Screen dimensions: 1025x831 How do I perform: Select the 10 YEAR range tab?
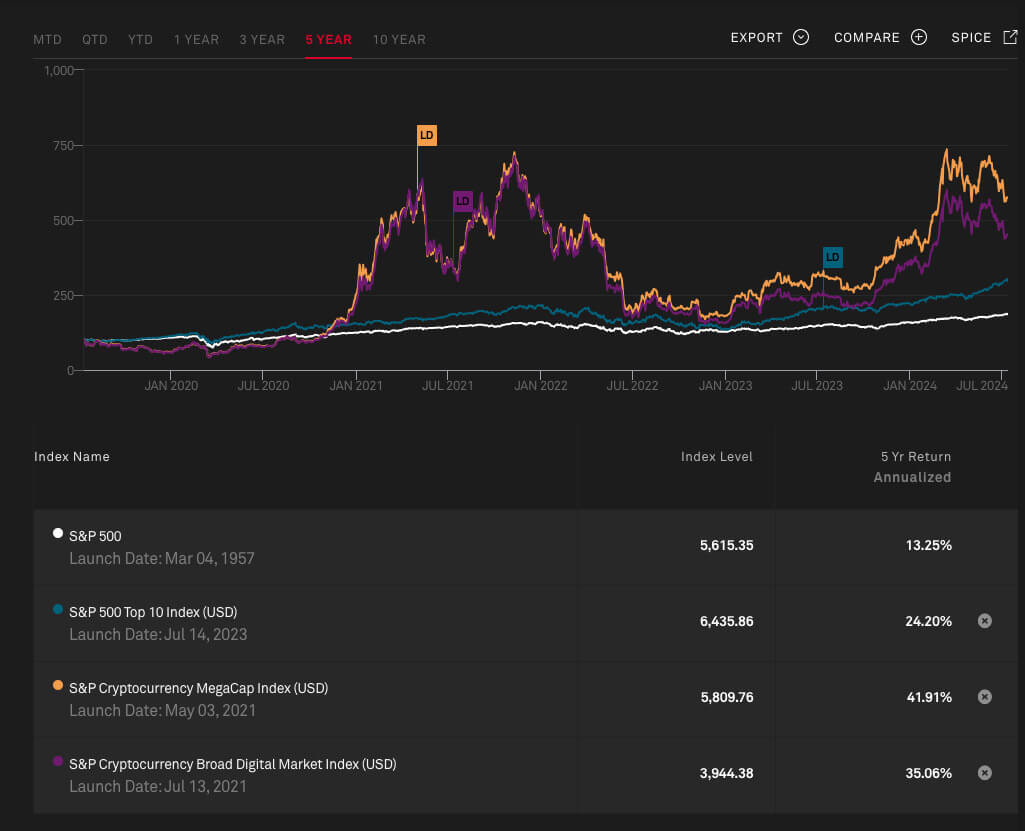[x=399, y=40]
